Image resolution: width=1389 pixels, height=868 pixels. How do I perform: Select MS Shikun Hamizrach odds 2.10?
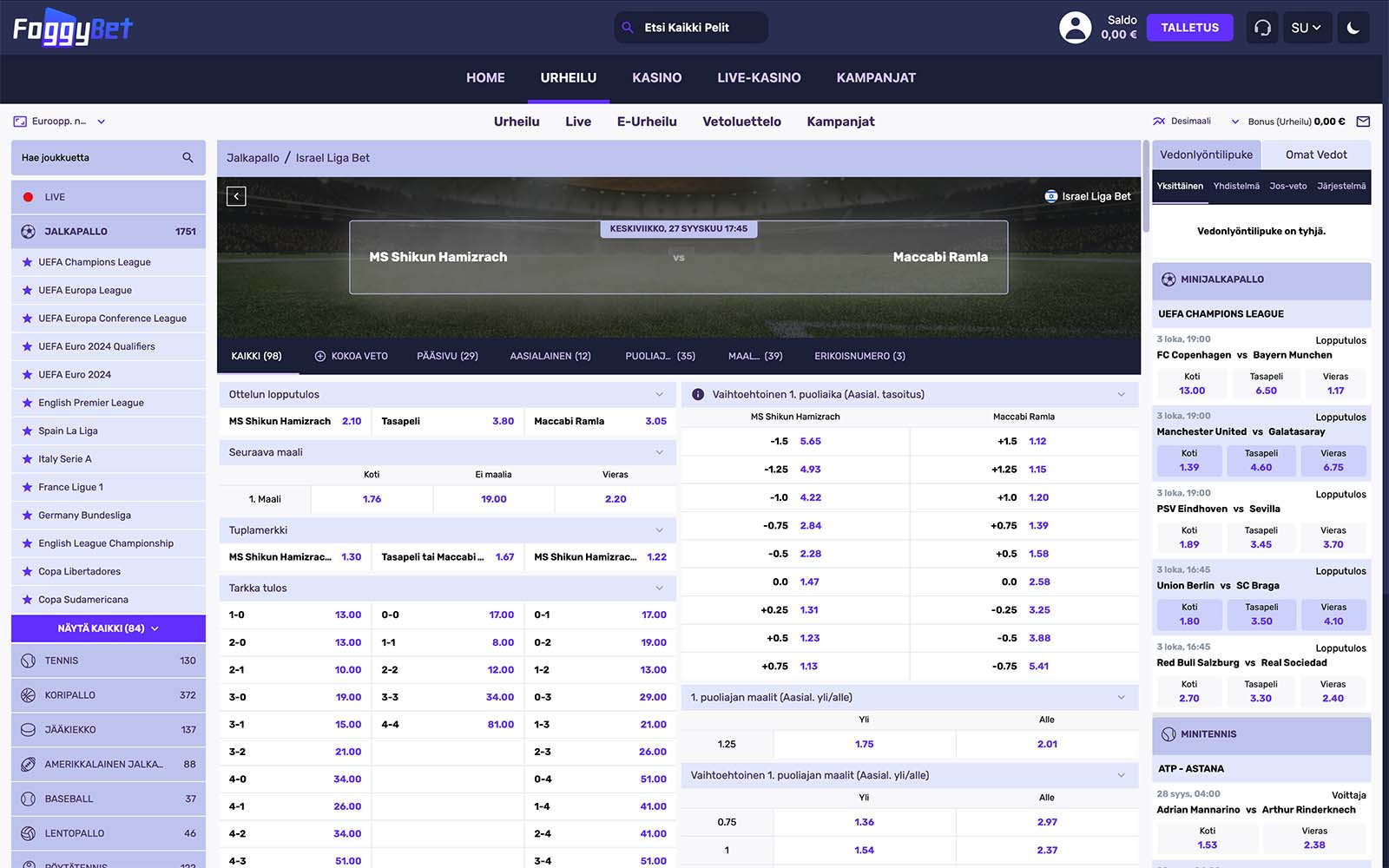(x=352, y=421)
